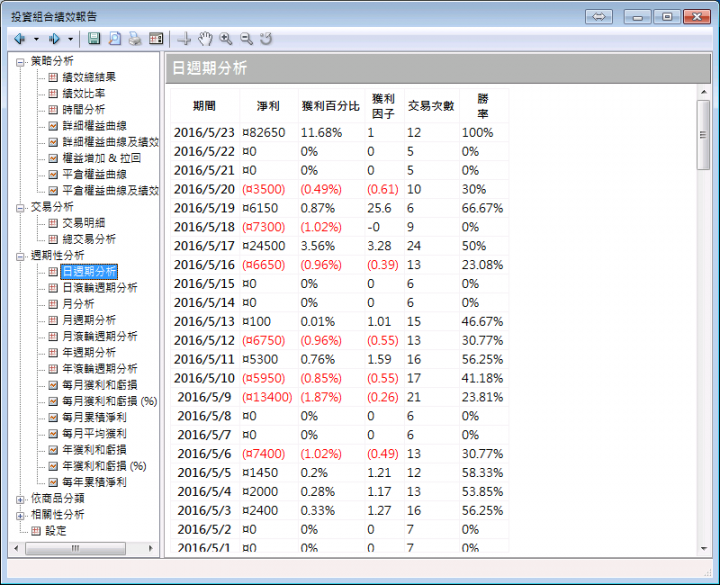Screen dimensions: 720x585
Task: Select the crosshair pointer tool
Action: tap(184, 39)
